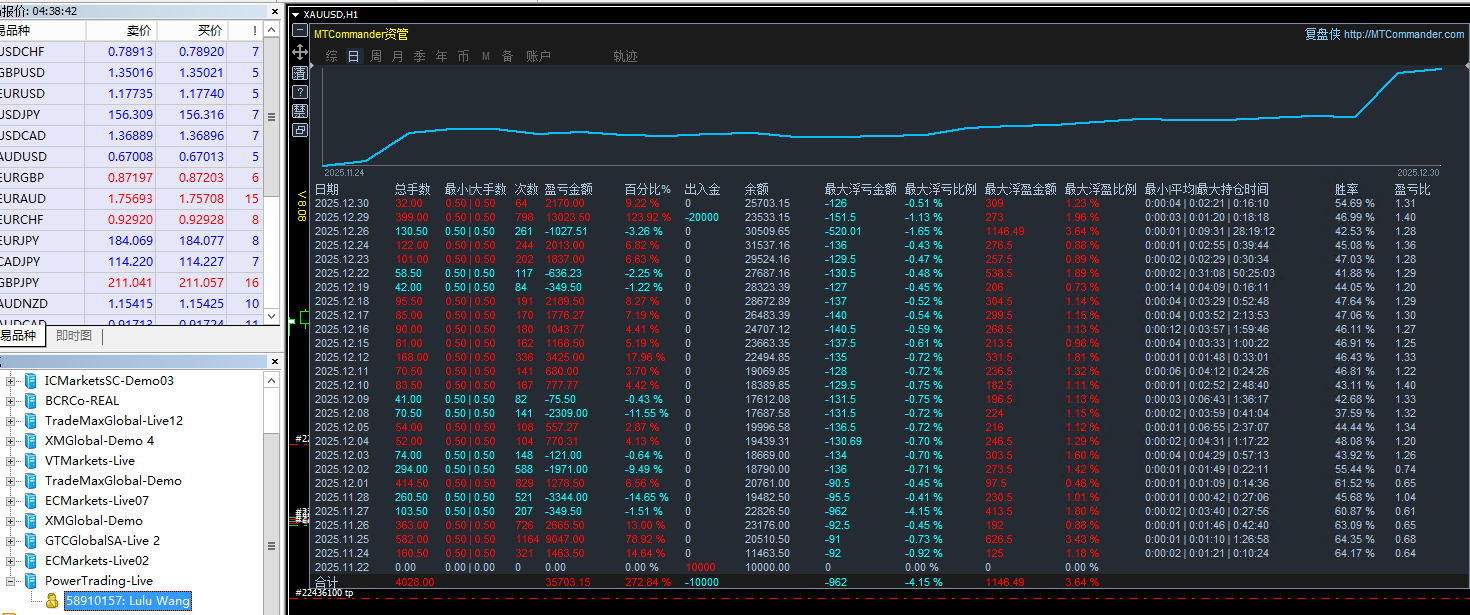Click the minus collapse icon on MTCommander toolbar
Viewport: 1470px width, 615px height.
pos(300,30)
